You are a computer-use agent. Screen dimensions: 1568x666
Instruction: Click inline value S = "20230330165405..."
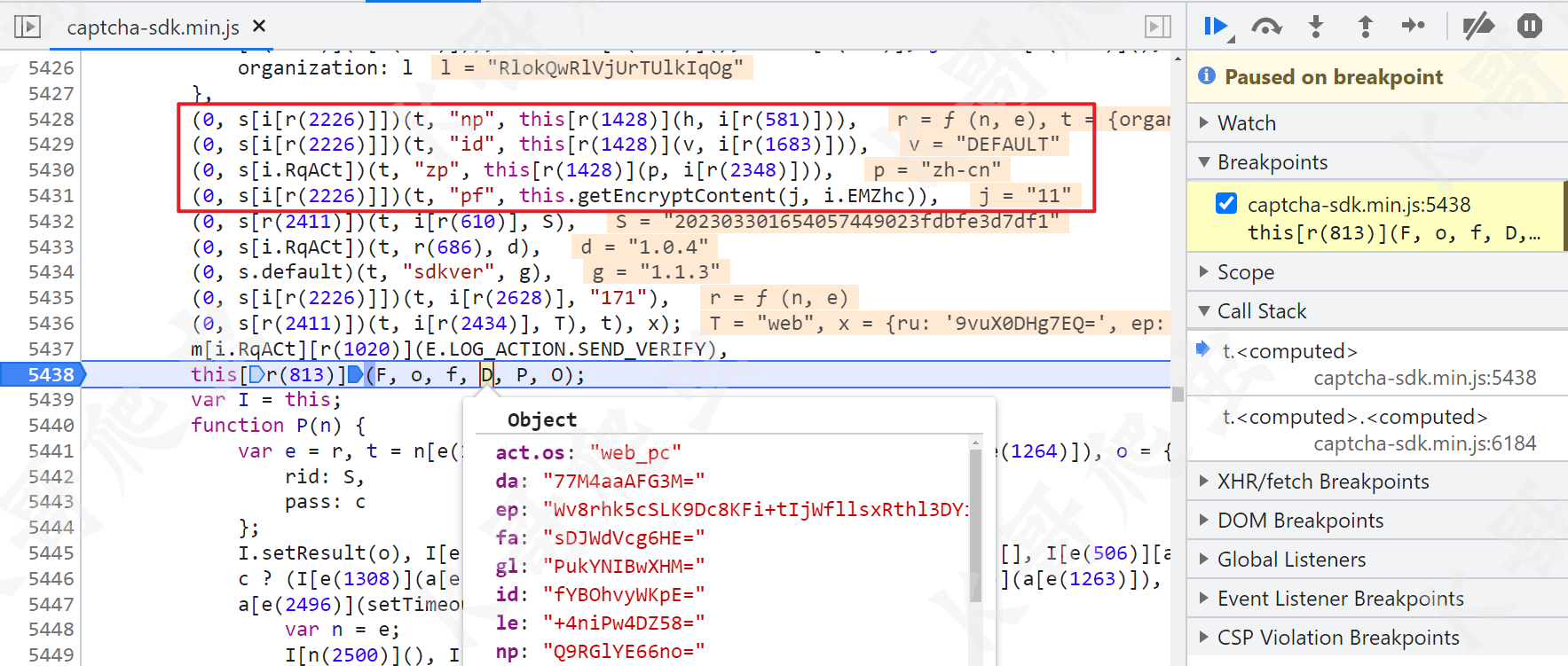point(838,222)
